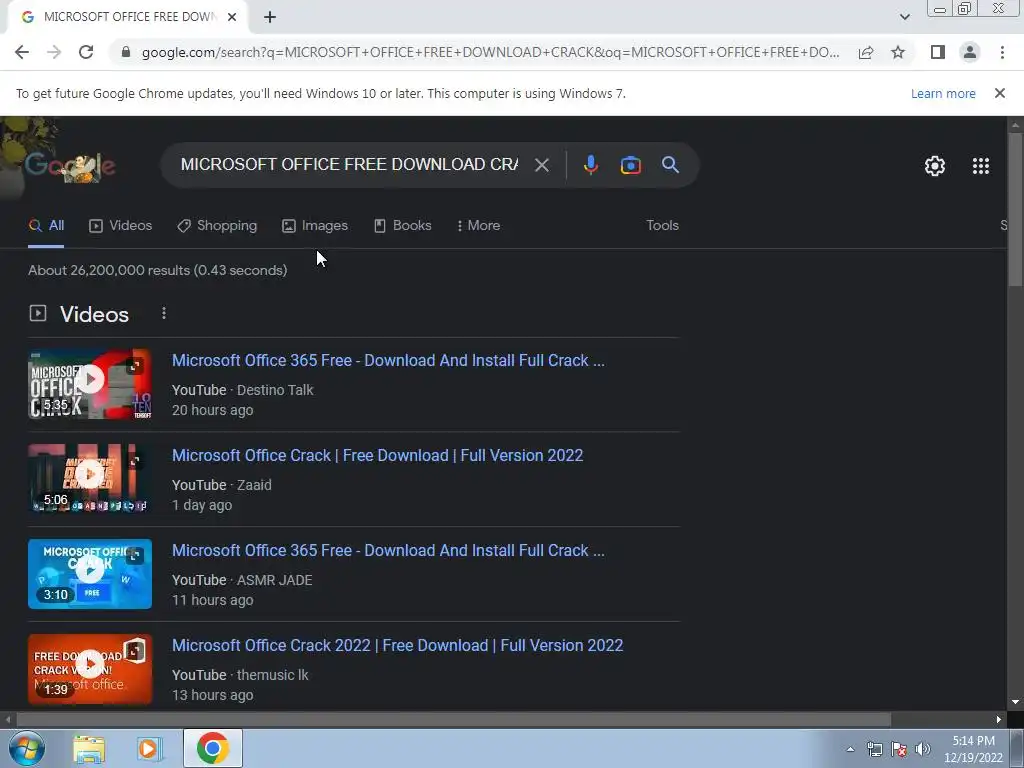This screenshot has height=768, width=1024.
Task: Click the Google doodle logo
Action: pyautogui.click(x=71, y=166)
